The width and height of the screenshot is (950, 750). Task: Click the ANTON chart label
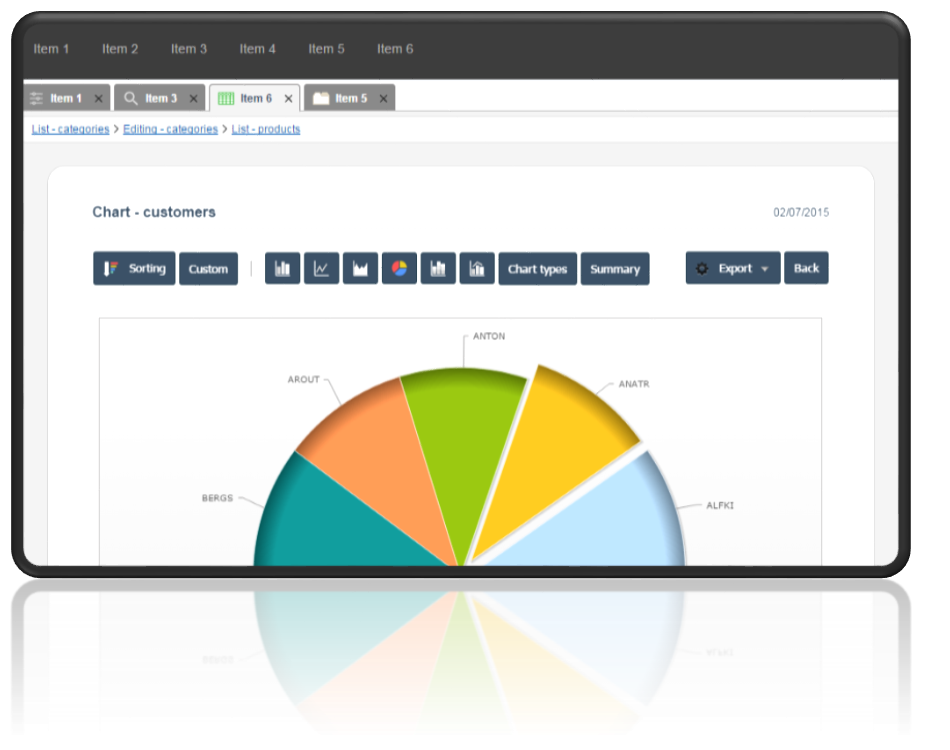[x=489, y=336]
